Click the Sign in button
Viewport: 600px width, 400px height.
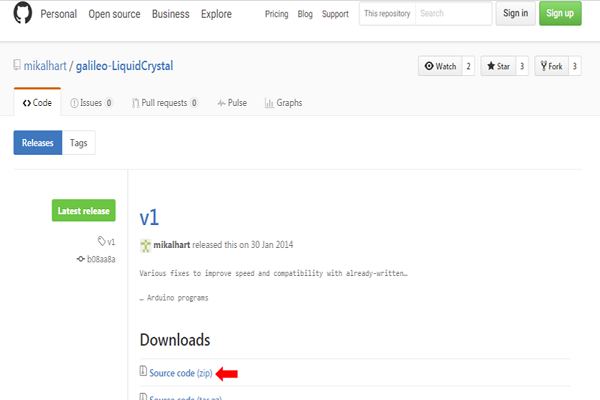tap(515, 13)
